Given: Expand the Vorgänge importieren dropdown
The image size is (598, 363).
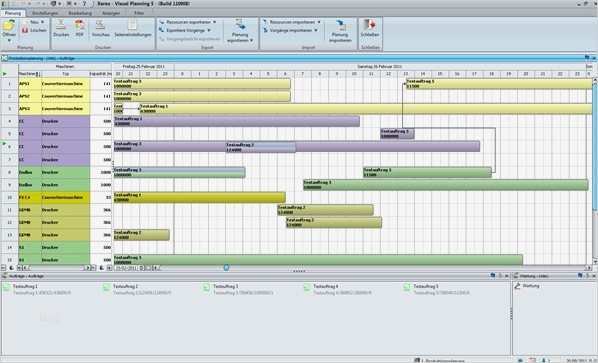Looking at the screenshot, I should [x=316, y=30].
